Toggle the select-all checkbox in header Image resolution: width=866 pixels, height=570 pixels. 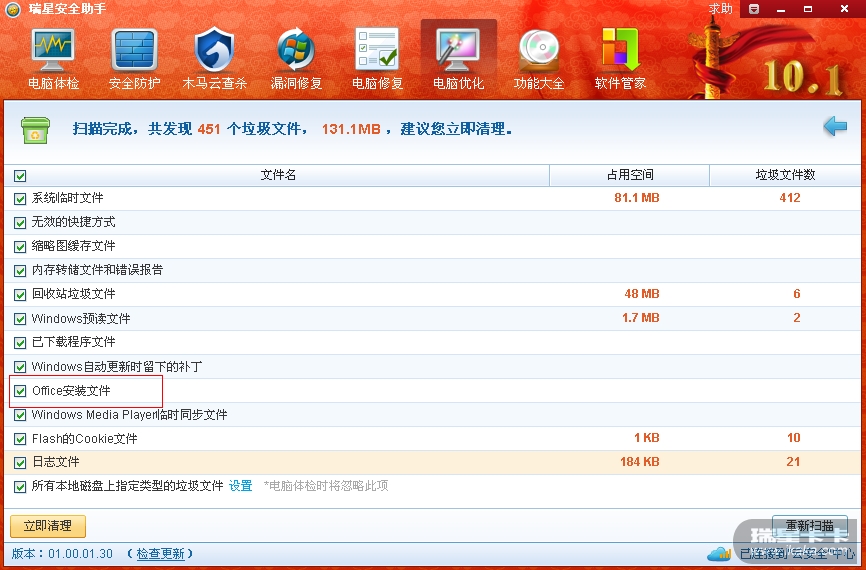[x=20, y=176]
